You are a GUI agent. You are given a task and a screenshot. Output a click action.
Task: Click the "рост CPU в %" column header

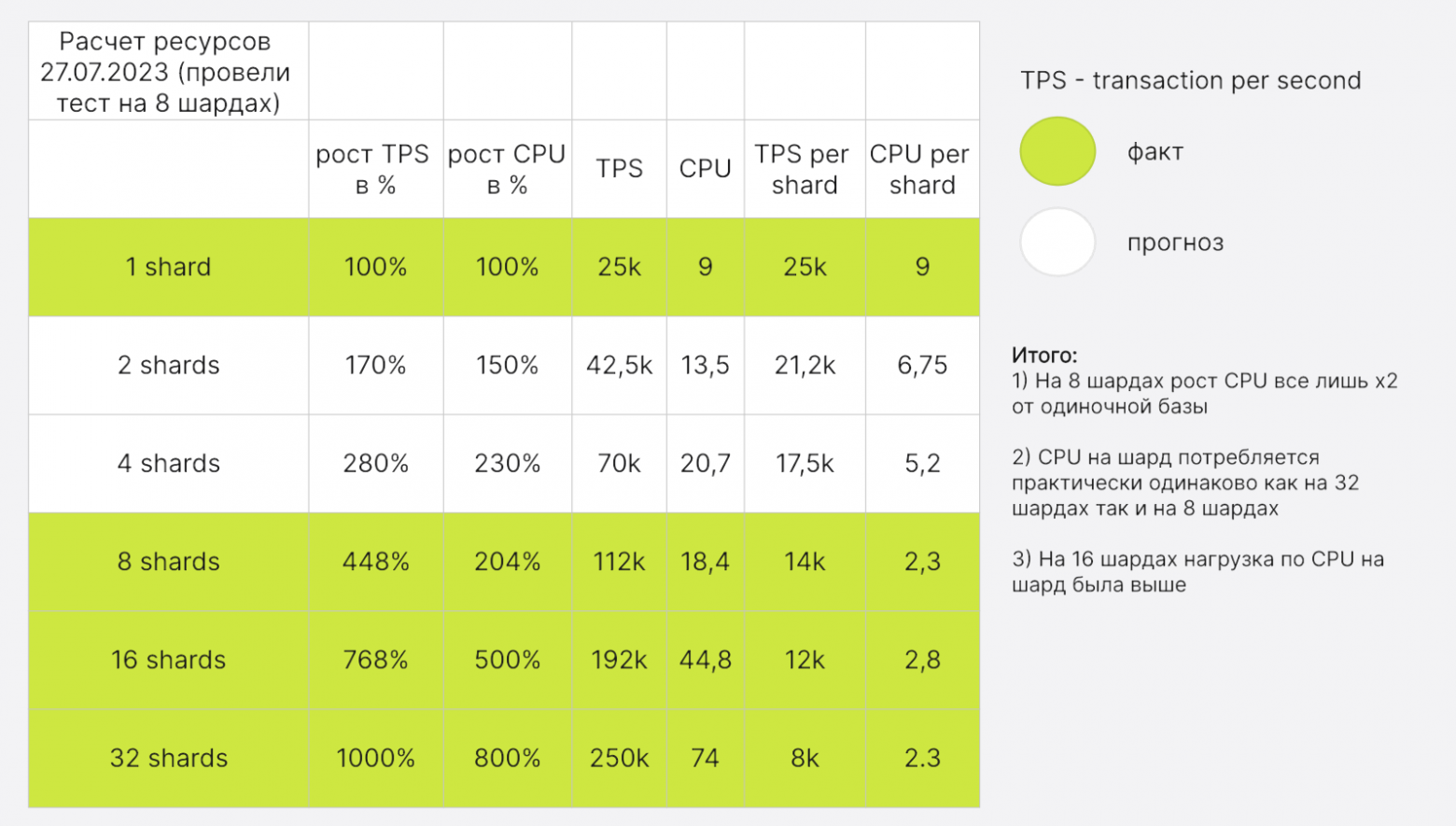point(507,169)
